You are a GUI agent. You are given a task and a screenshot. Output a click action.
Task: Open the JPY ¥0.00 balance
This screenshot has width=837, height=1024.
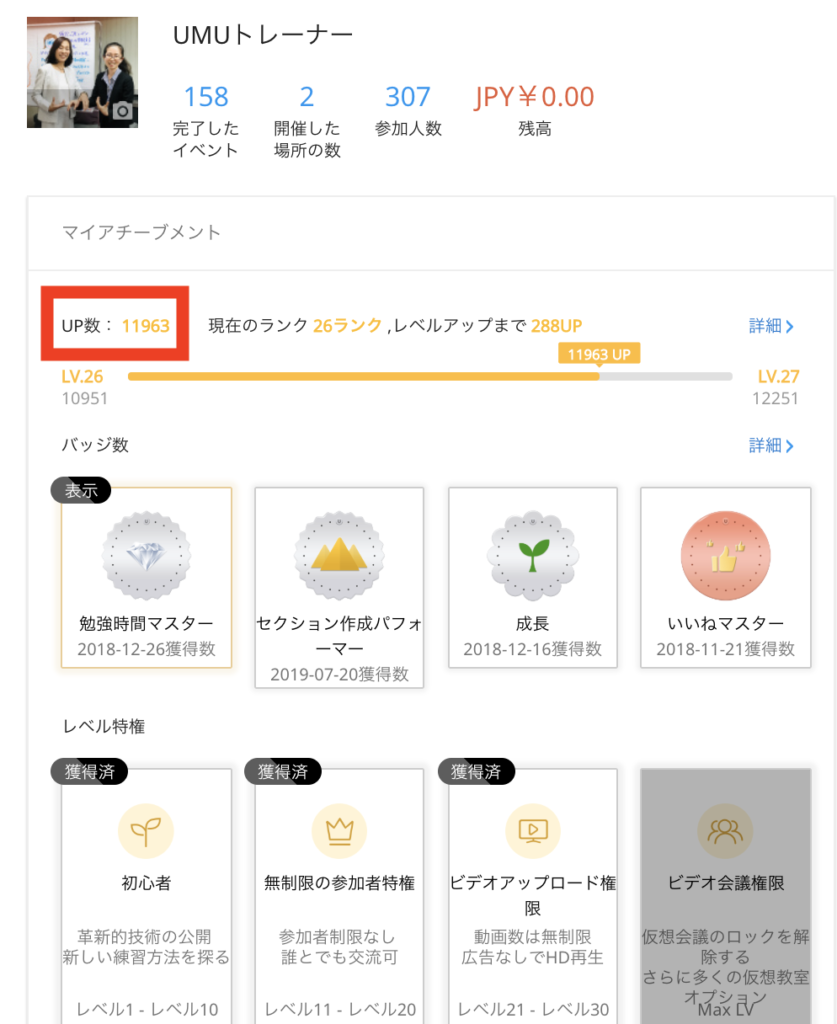pyautogui.click(x=534, y=97)
